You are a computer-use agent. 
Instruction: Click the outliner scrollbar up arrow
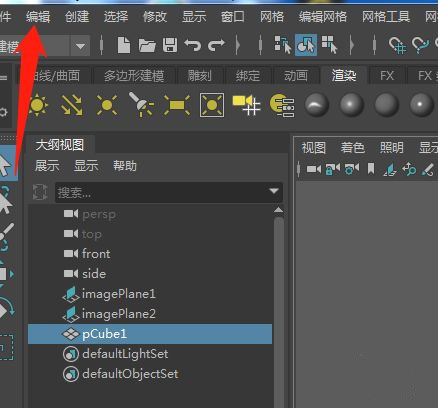278,210
